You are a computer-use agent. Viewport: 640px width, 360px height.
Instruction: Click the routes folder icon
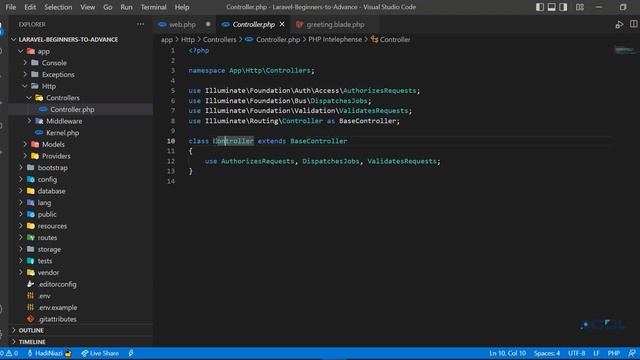coord(31,238)
